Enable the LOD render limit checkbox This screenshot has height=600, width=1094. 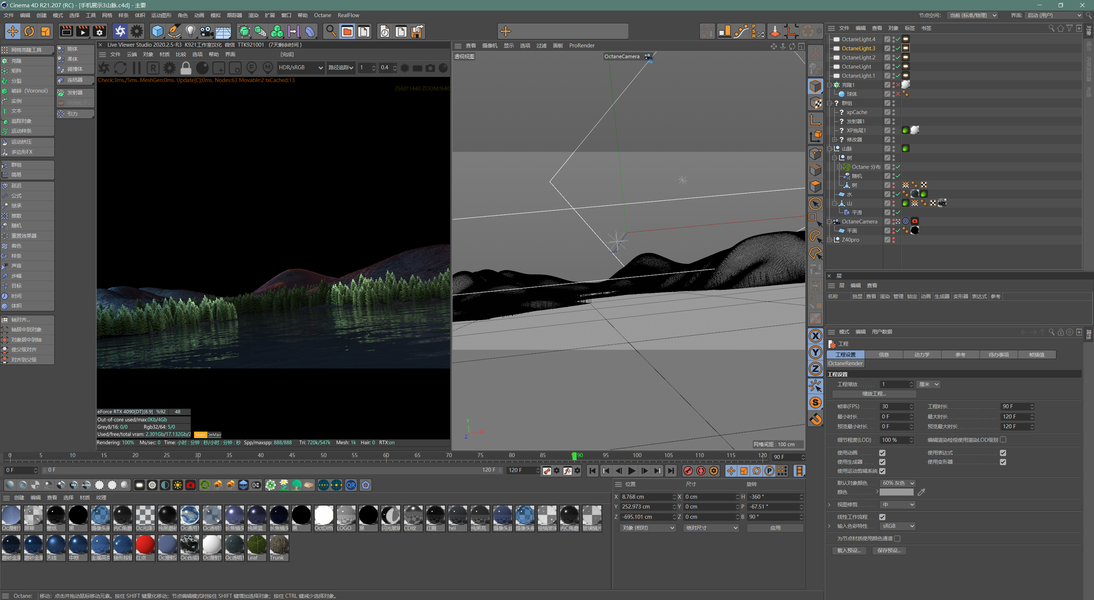(x=1003, y=440)
